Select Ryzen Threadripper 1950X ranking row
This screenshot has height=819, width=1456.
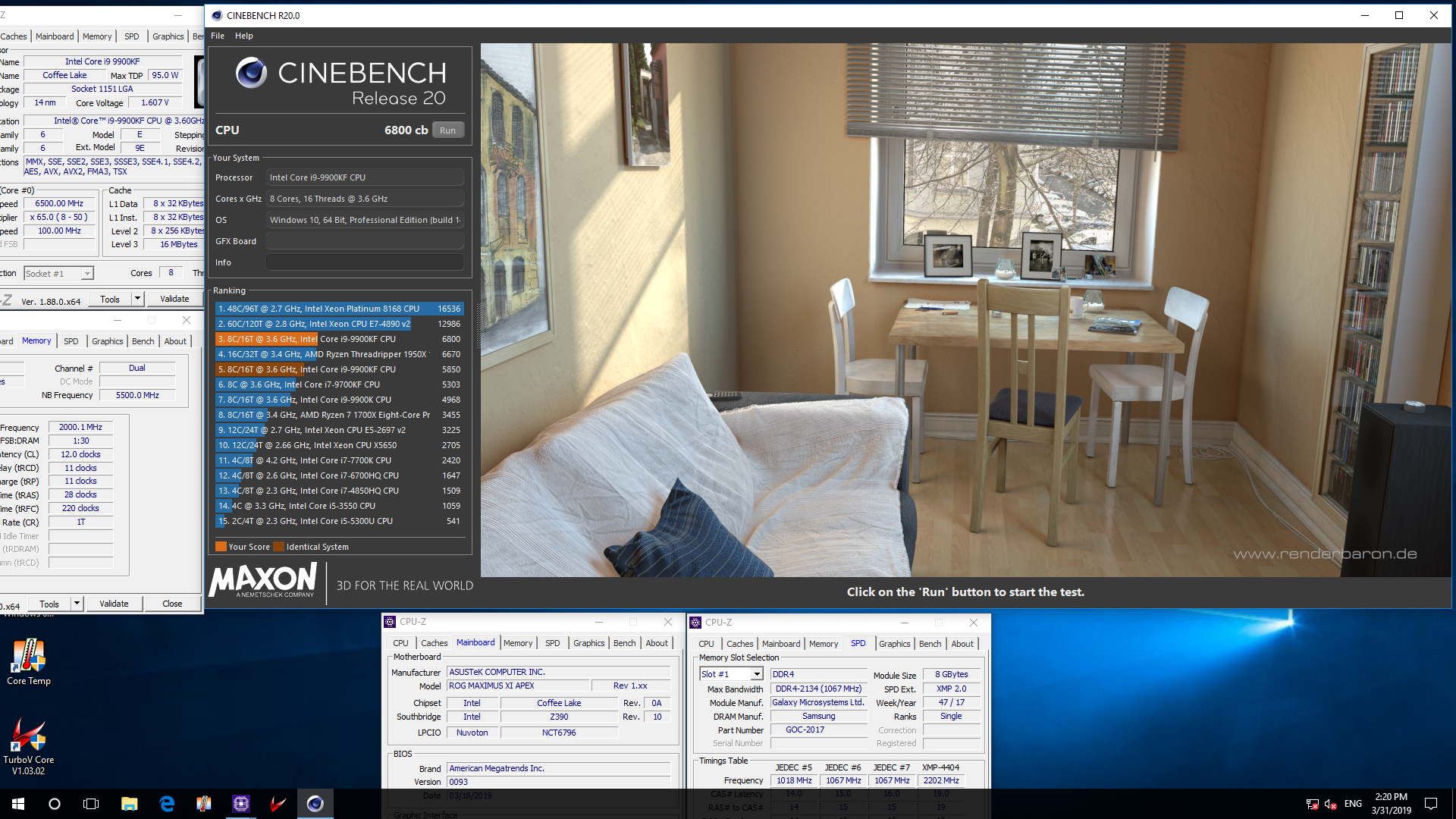click(x=339, y=354)
